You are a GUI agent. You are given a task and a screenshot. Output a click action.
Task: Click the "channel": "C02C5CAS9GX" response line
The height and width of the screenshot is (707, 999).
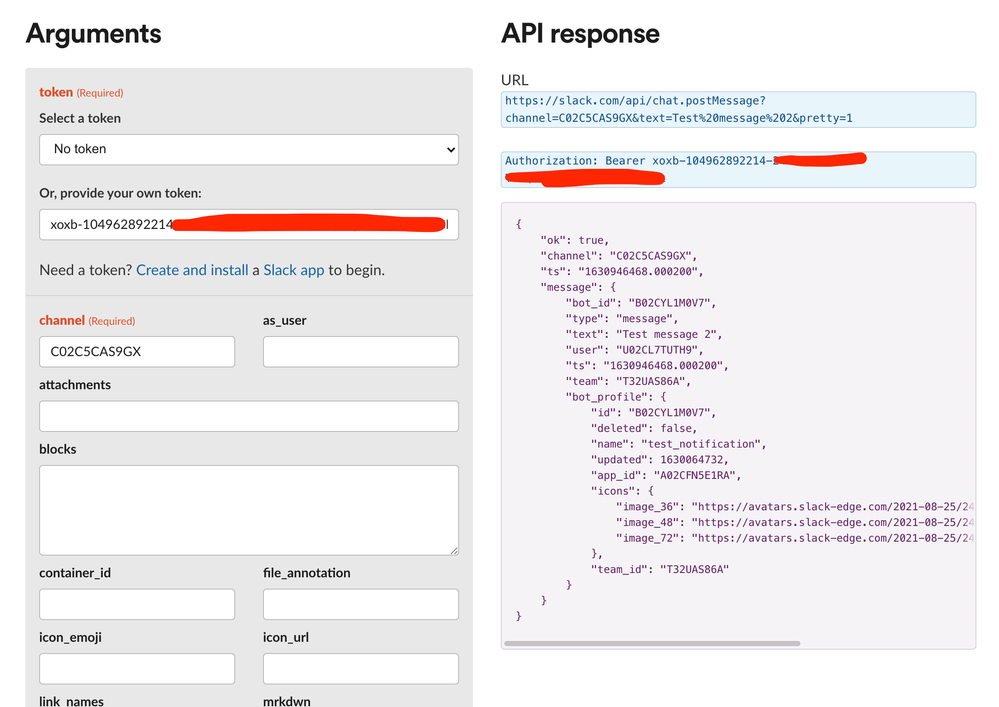coord(619,255)
